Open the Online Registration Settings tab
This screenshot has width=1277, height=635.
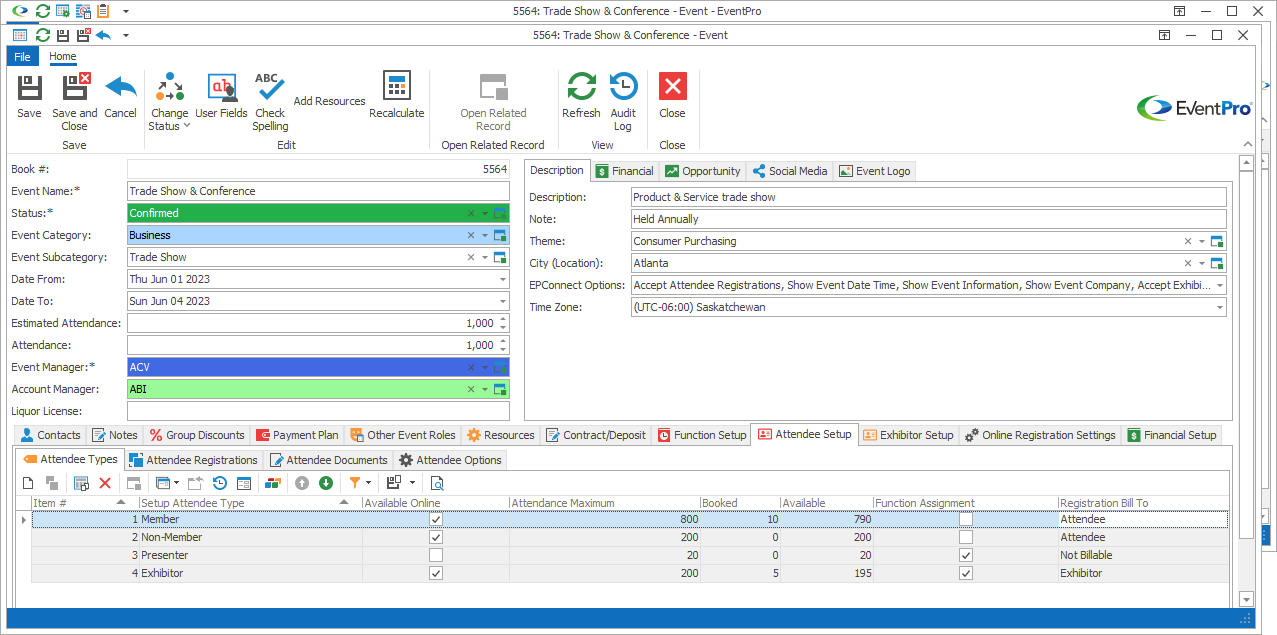pyautogui.click(x=1040, y=435)
